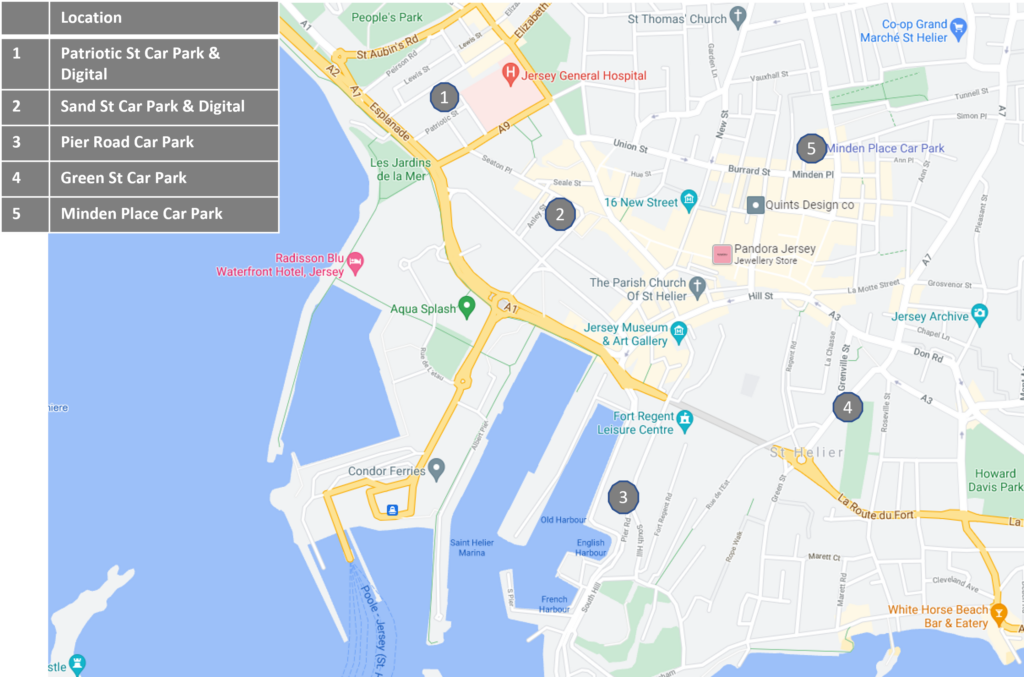Click the 16 New Street label
Image resolution: width=1024 pixels, height=677 pixels.
641,202
